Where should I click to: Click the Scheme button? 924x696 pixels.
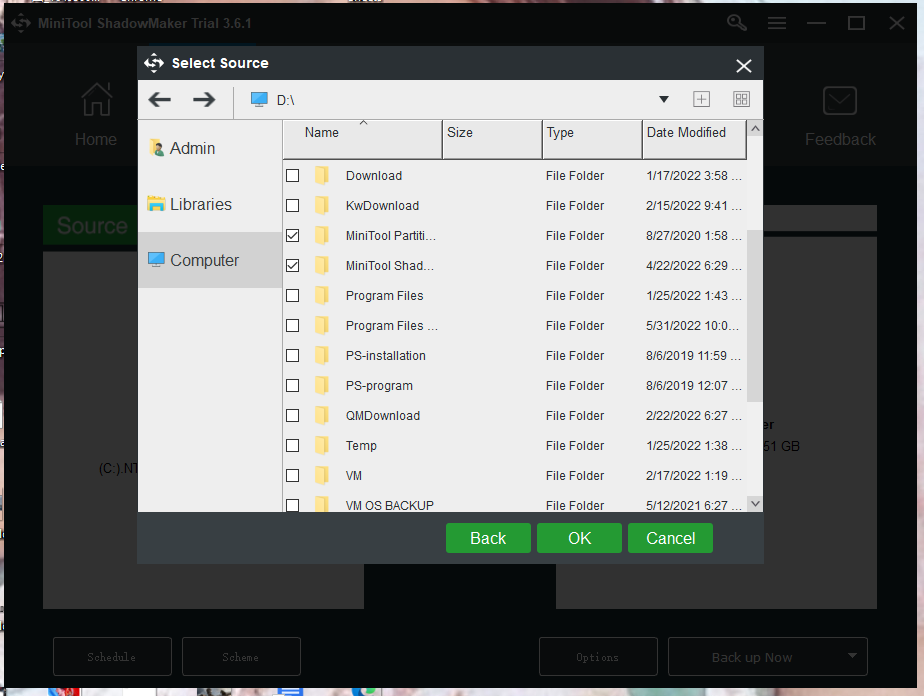point(241,657)
